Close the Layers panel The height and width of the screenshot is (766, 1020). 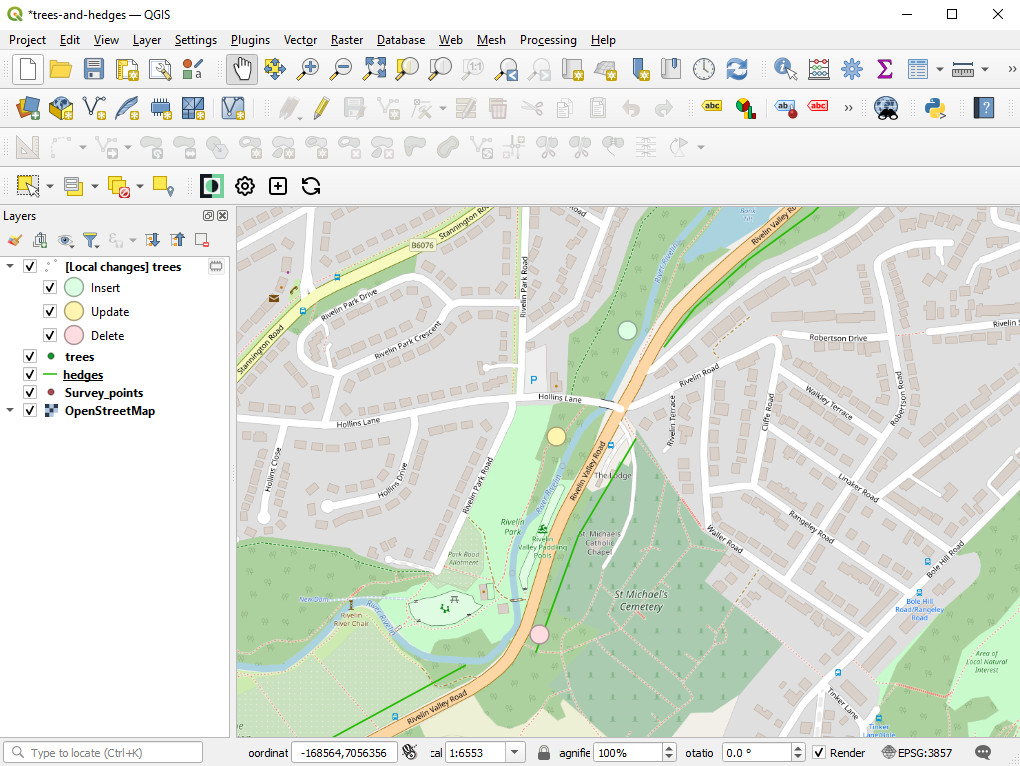coord(222,216)
